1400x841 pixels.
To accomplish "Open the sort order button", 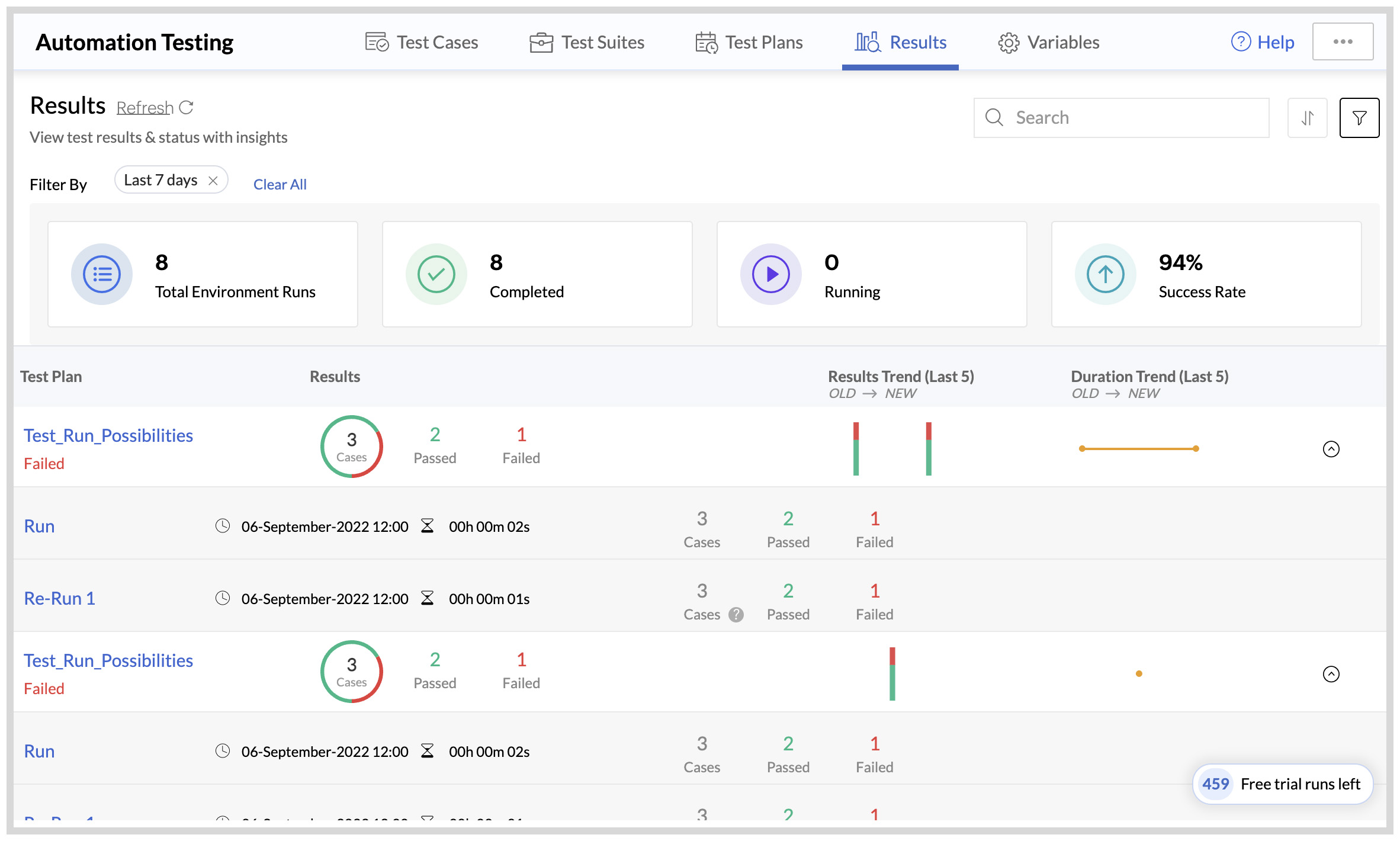I will (1308, 118).
